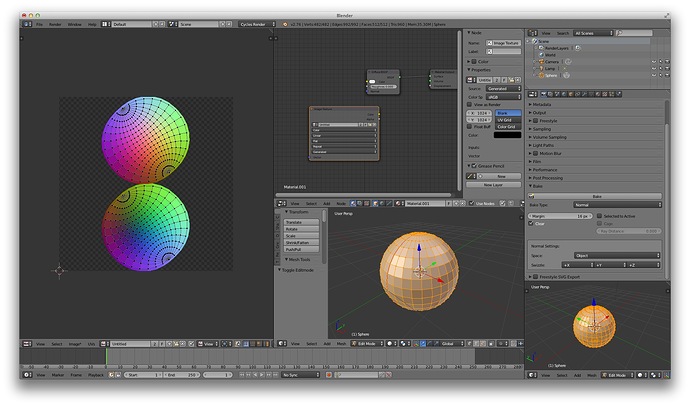Open the World properties tab icon
Image resolution: width=690 pixels, height=405 pixels.
564,94
